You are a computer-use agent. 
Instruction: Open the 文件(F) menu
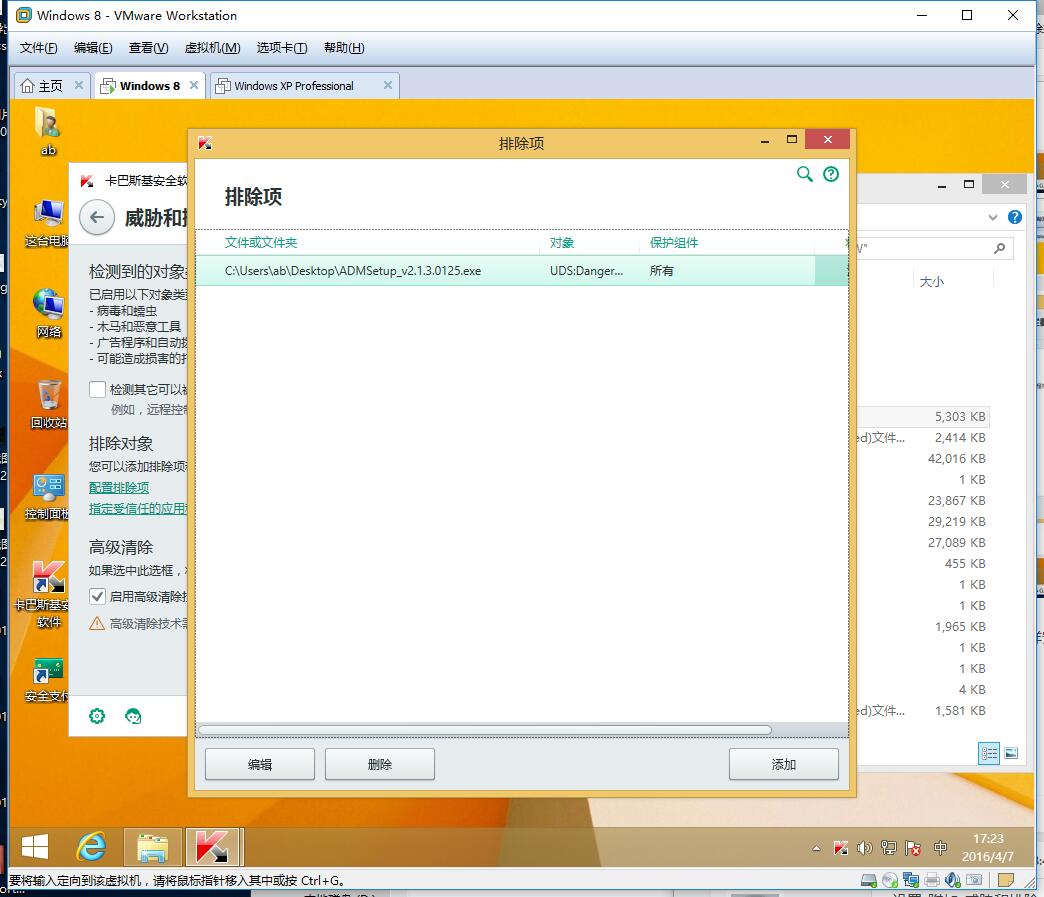tap(39, 48)
